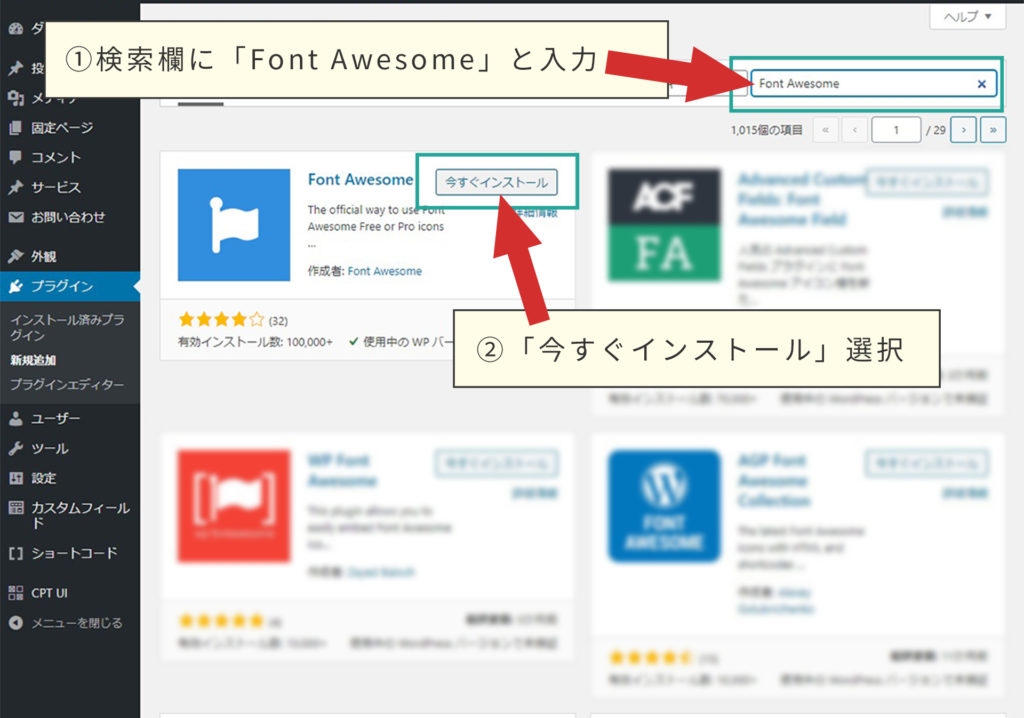Image resolution: width=1024 pixels, height=718 pixels.
Task: Click the plug icon beside プラグイン
Action: coord(16,286)
